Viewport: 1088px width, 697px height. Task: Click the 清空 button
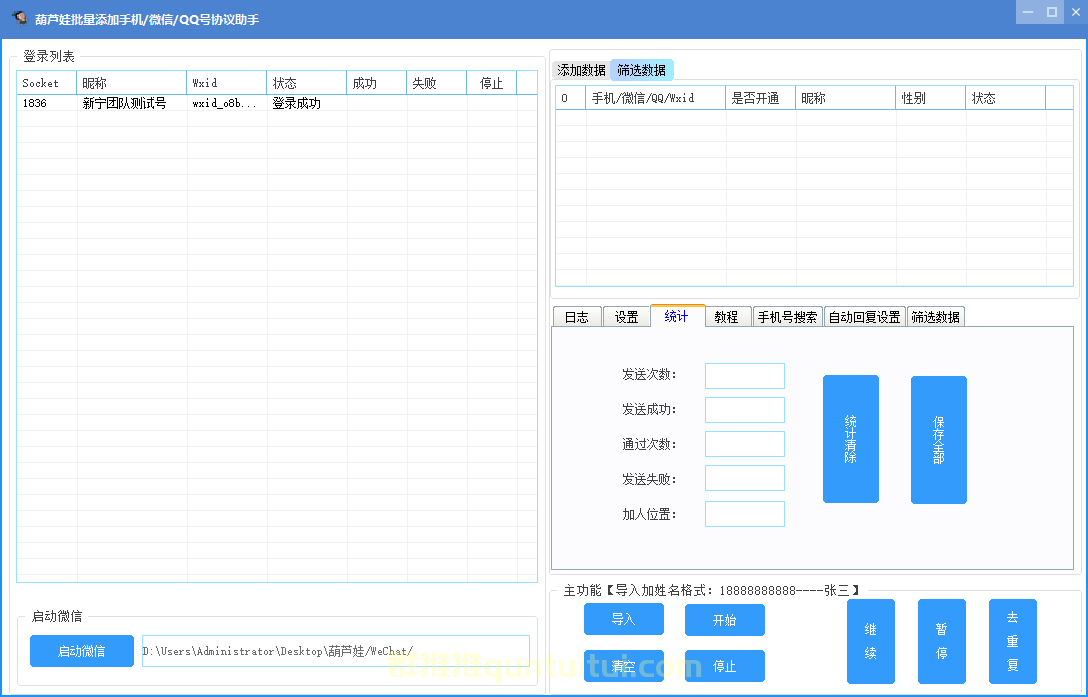624,666
